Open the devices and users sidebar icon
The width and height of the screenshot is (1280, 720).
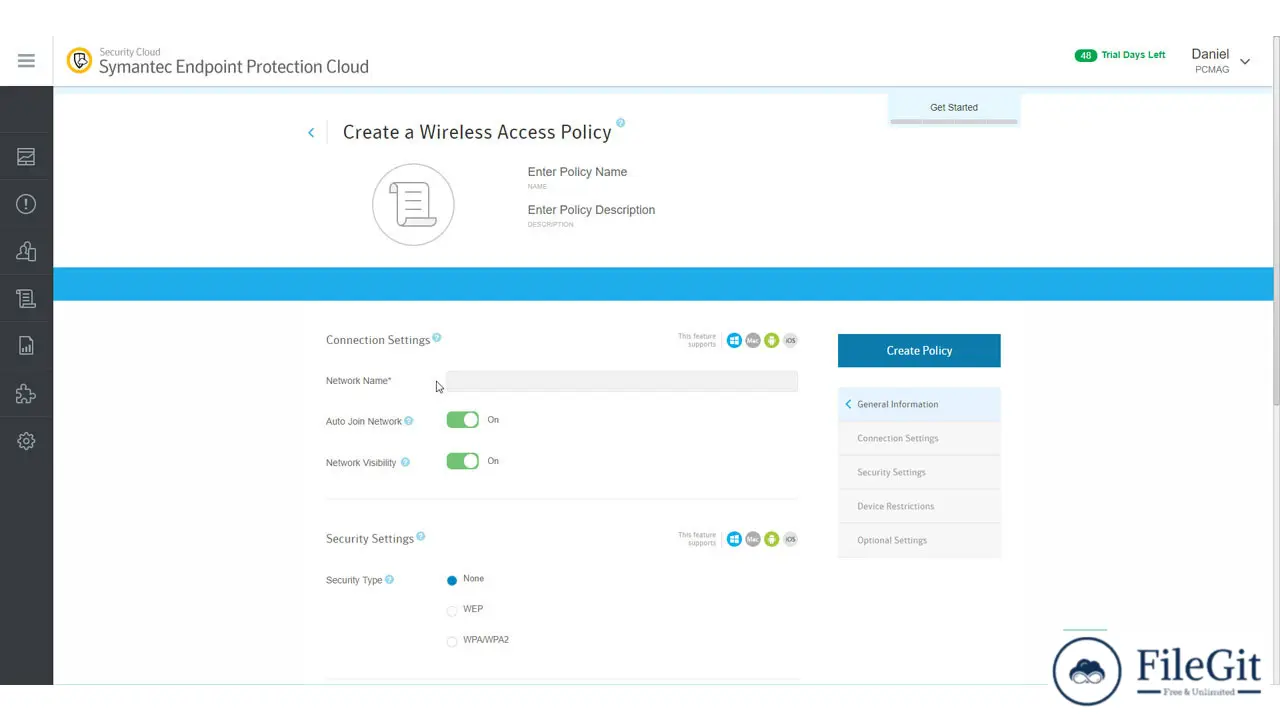(26, 251)
